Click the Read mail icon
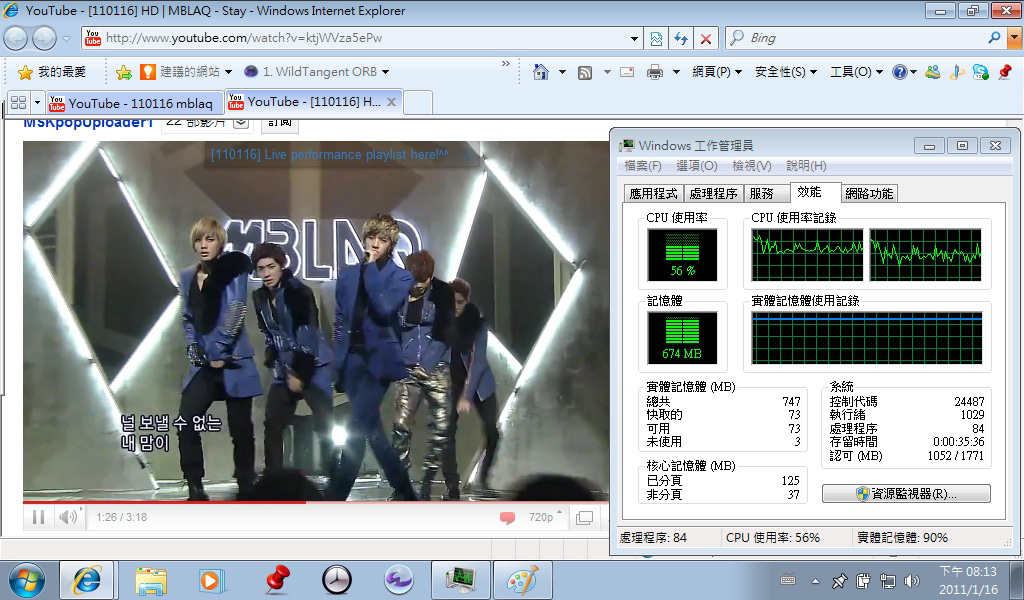1024x600 pixels. [627, 72]
